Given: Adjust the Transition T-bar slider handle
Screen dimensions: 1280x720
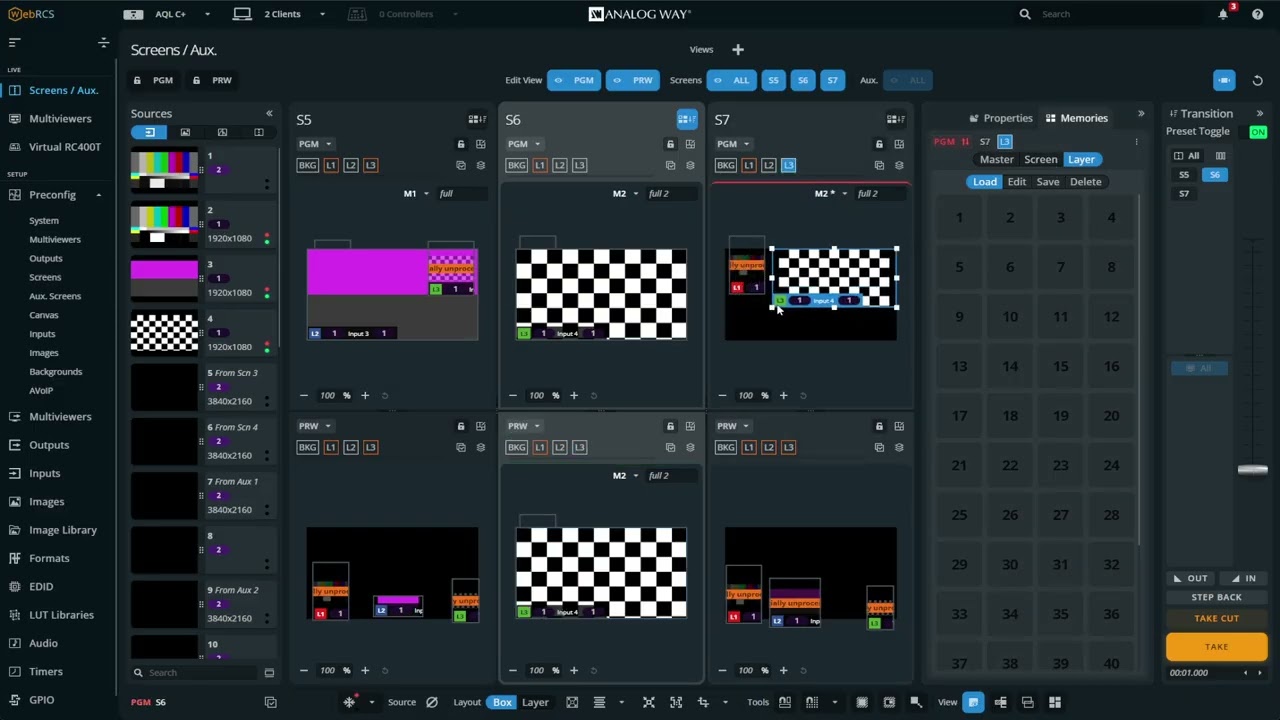Looking at the screenshot, I should click(x=1252, y=470).
